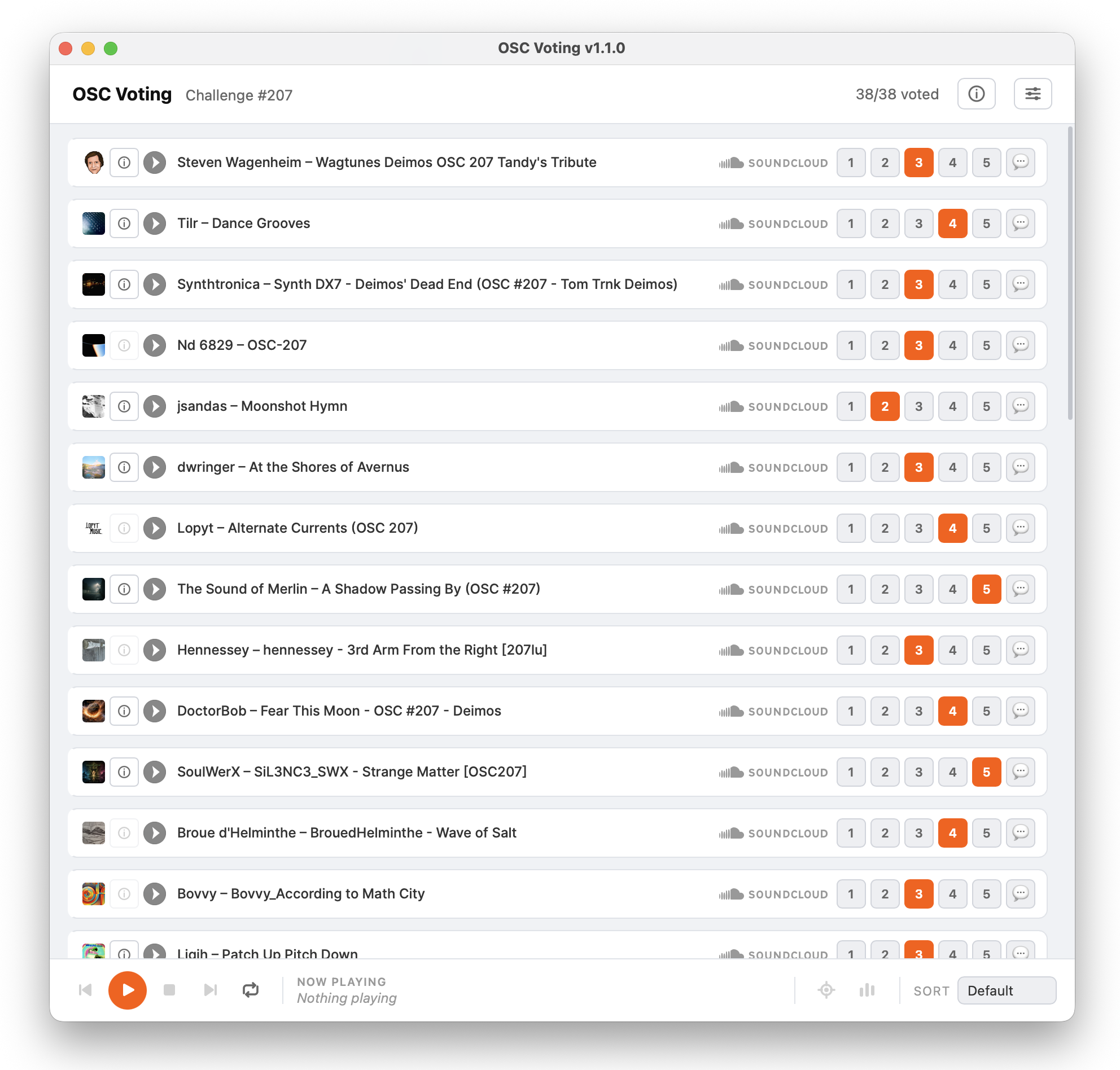The image size is (1120, 1070).
Task: Open the statistics bar chart icon
Action: (867, 990)
